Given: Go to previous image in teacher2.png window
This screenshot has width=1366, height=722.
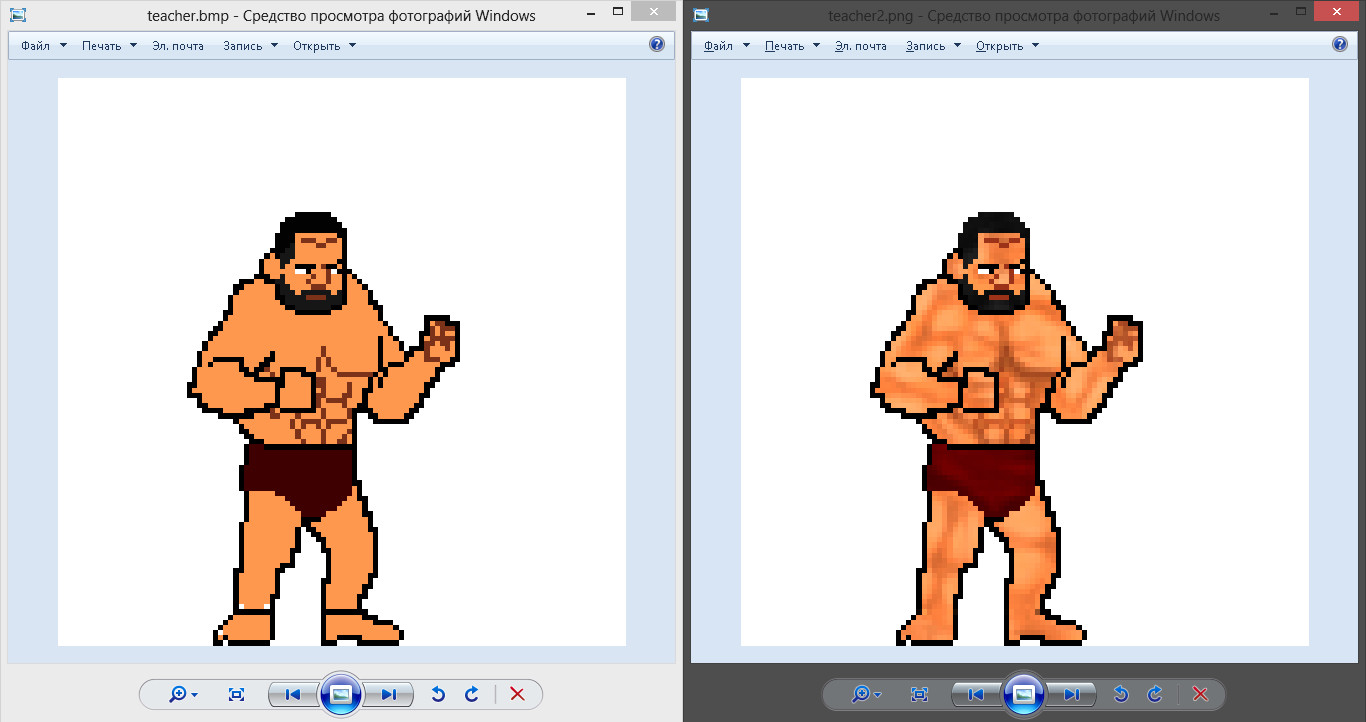Looking at the screenshot, I should (x=975, y=694).
